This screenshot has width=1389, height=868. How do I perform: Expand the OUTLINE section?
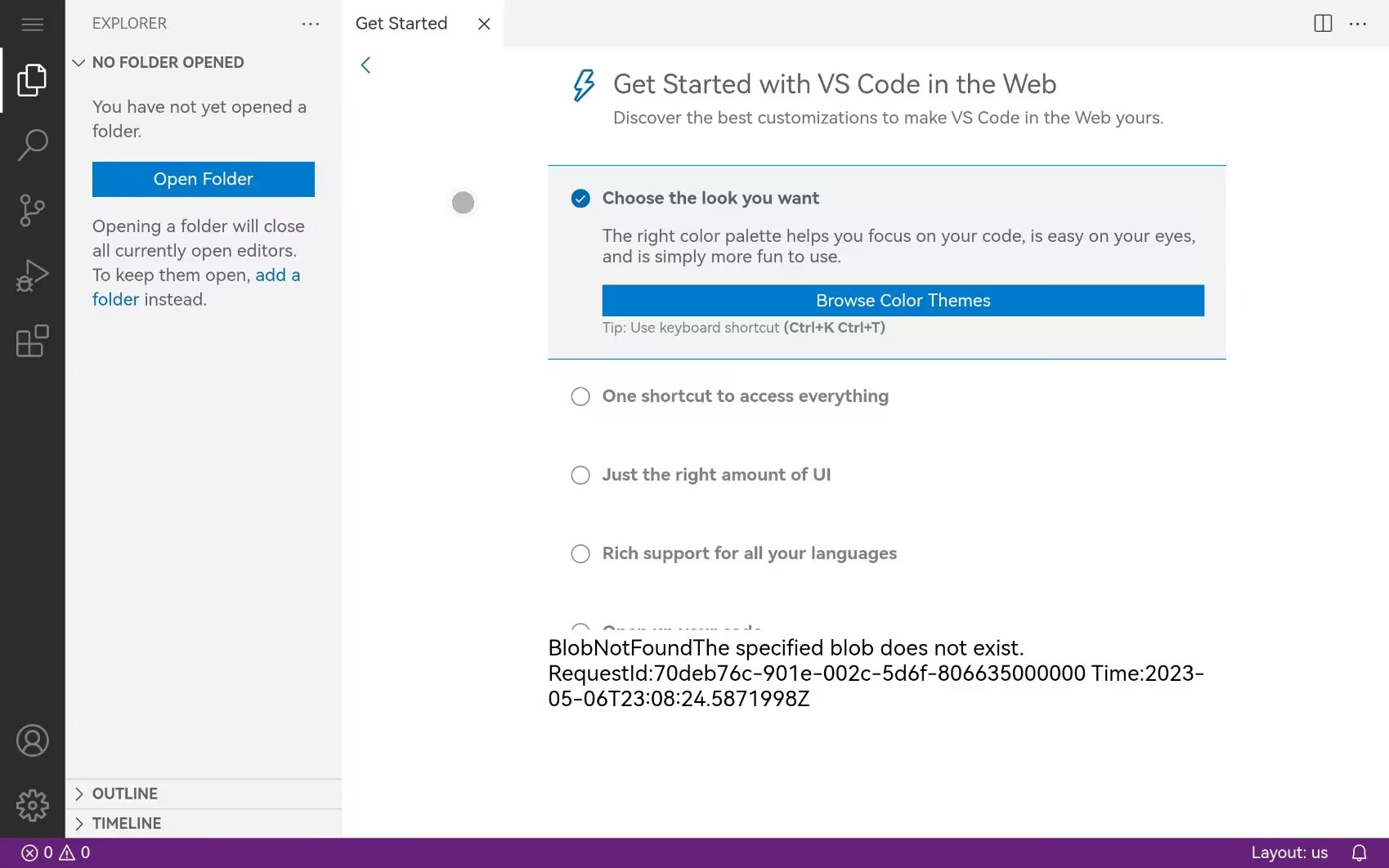click(204, 794)
